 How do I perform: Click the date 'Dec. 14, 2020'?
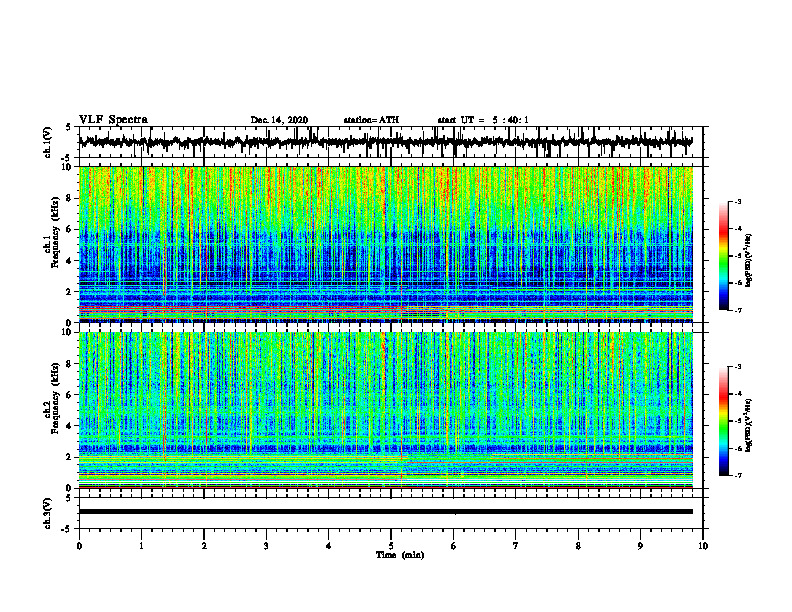click(x=279, y=120)
